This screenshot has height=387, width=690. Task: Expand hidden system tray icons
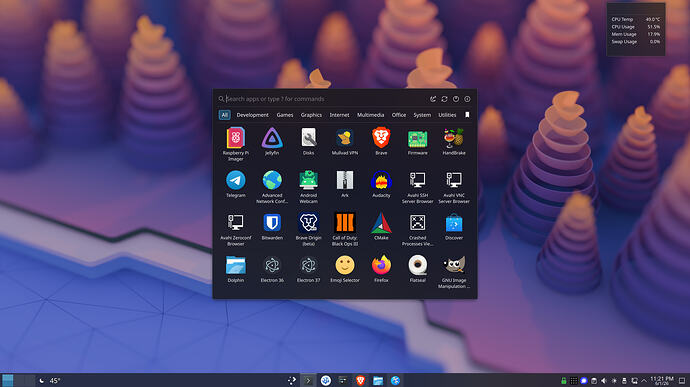pyautogui.click(x=644, y=381)
